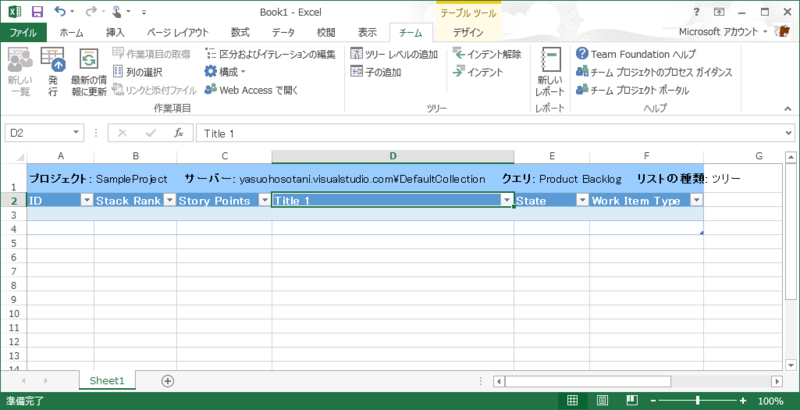Viewport: 800px width, 410px height.
Task: Click the 新しい一覧 (New List) icon
Action: point(20,71)
